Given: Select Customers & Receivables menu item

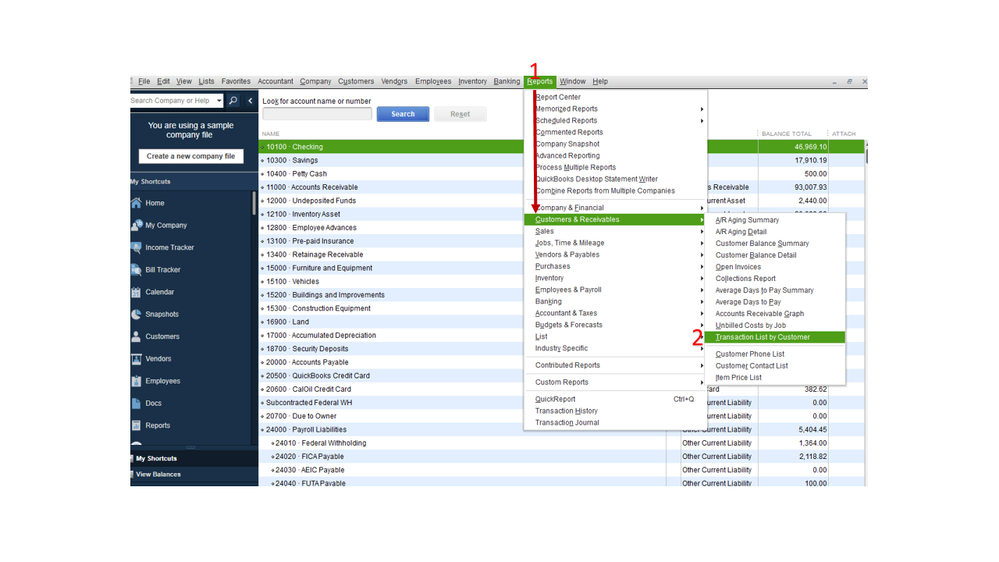Looking at the screenshot, I should (x=615, y=219).
